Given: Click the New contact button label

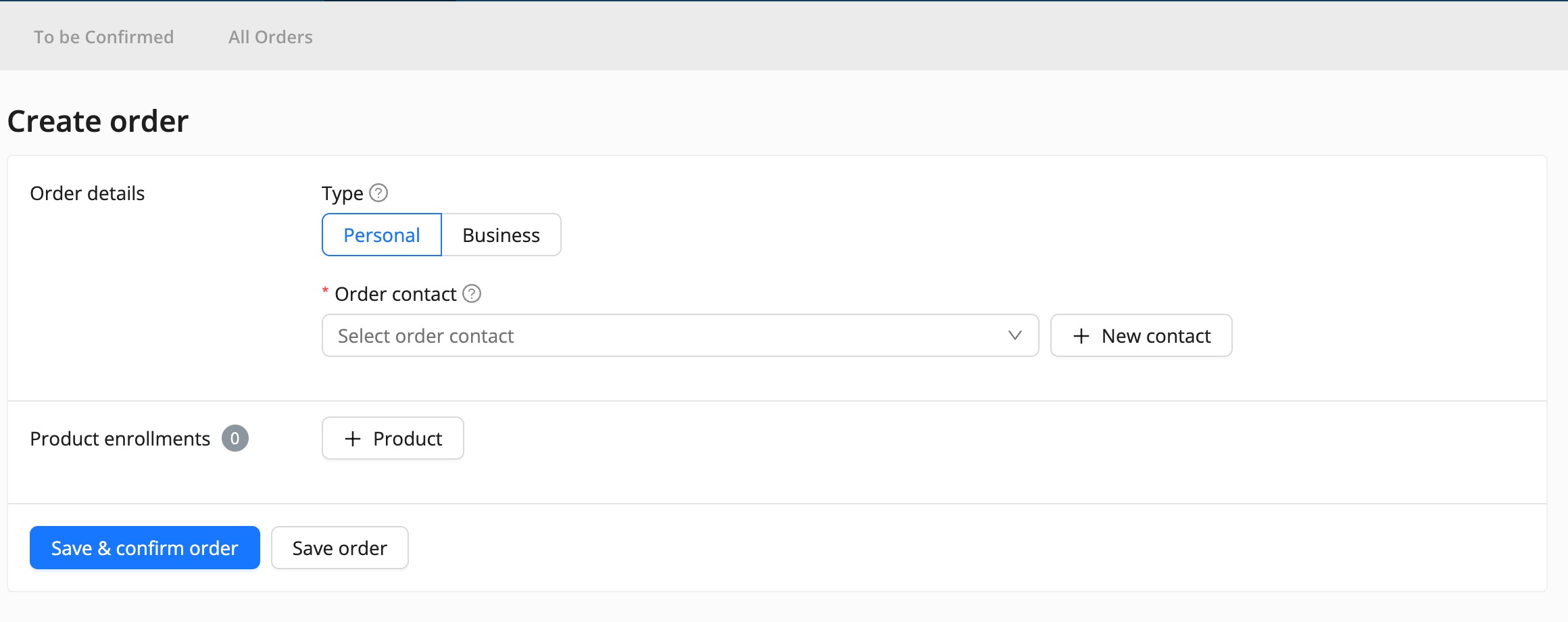Looking at the screenshot, I should (x=1156, y=336).
